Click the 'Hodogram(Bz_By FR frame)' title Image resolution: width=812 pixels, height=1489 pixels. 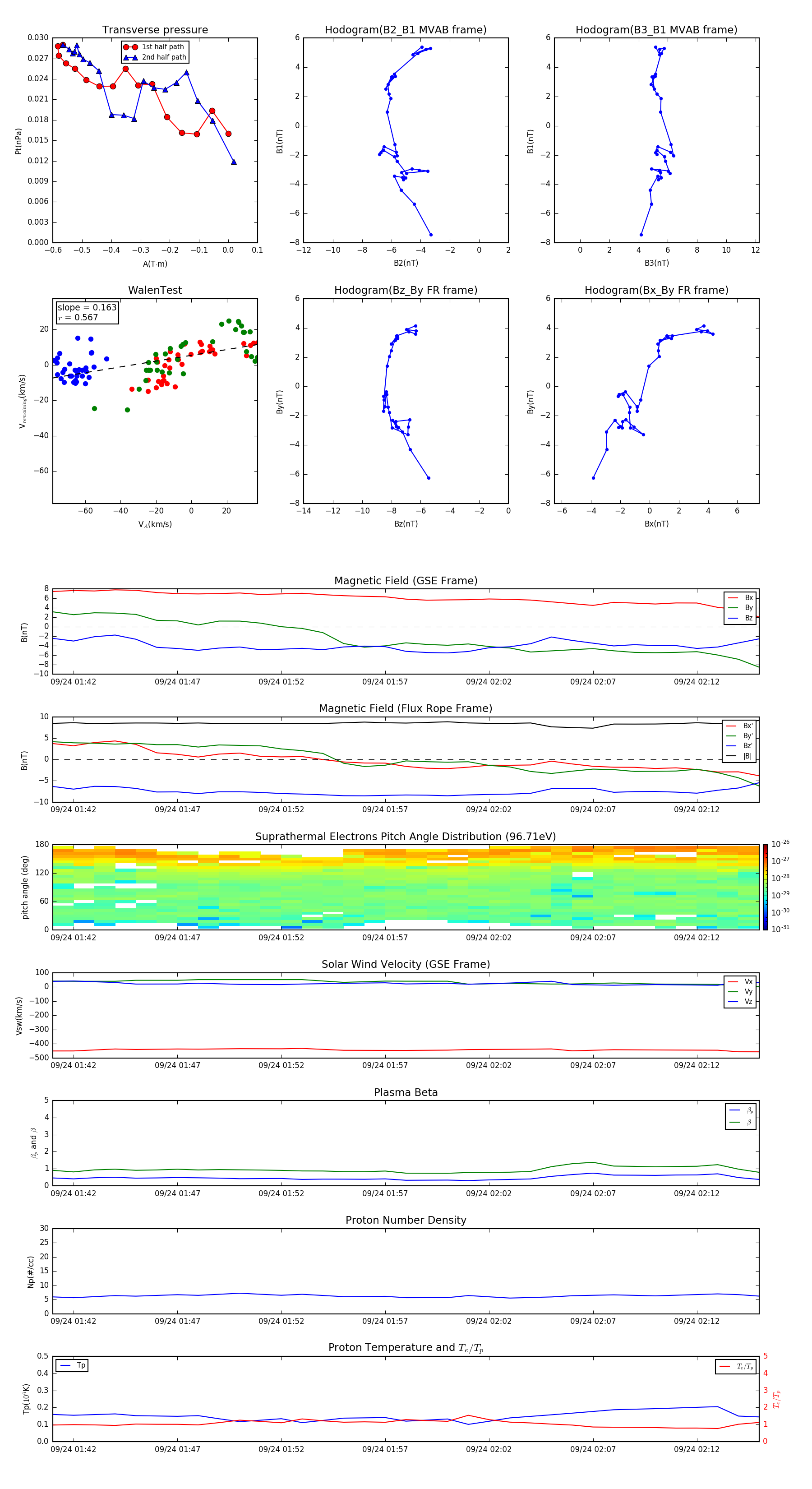[x=406, y=290]
